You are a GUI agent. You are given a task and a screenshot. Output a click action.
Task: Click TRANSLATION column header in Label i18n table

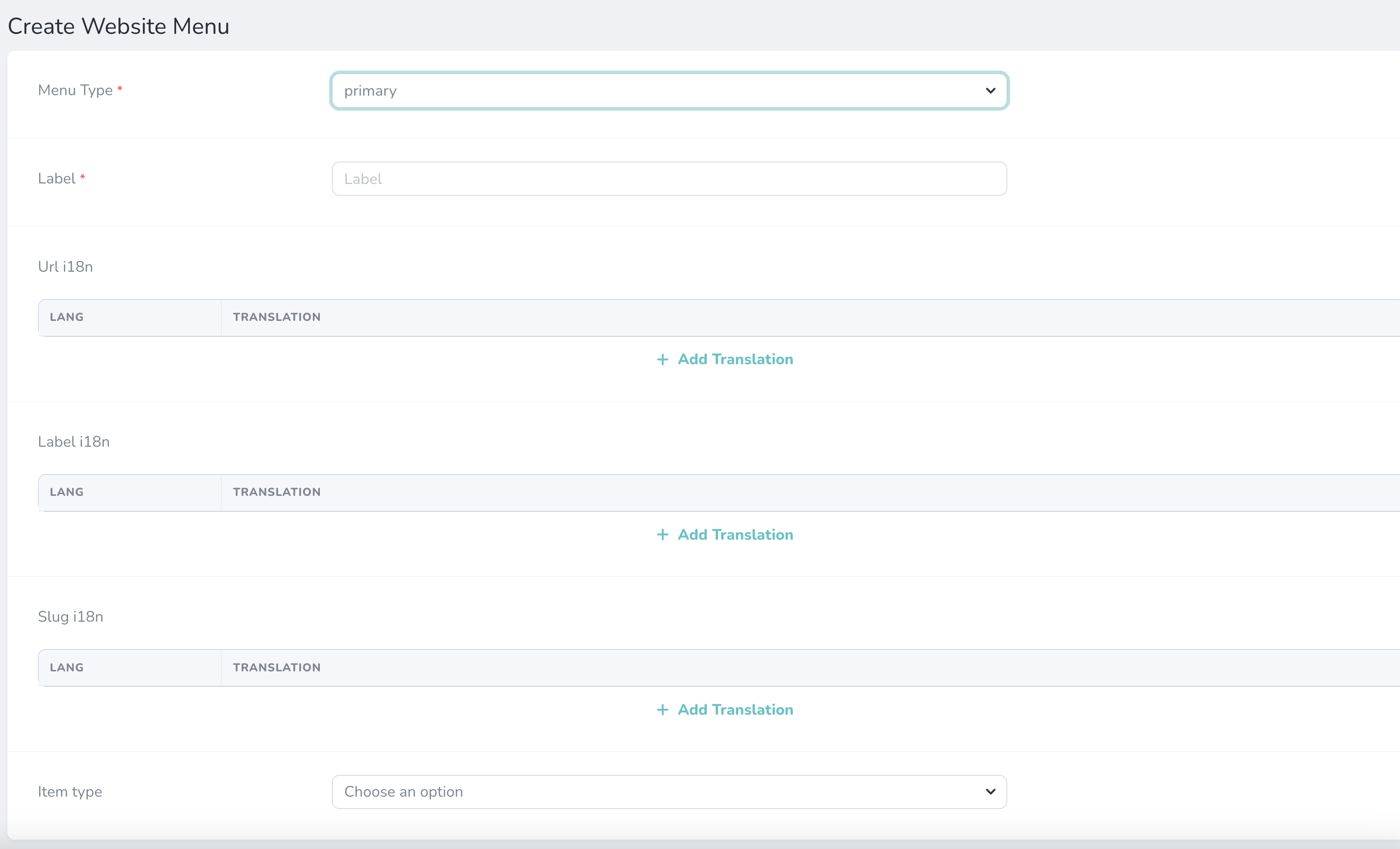click(277, 492)
